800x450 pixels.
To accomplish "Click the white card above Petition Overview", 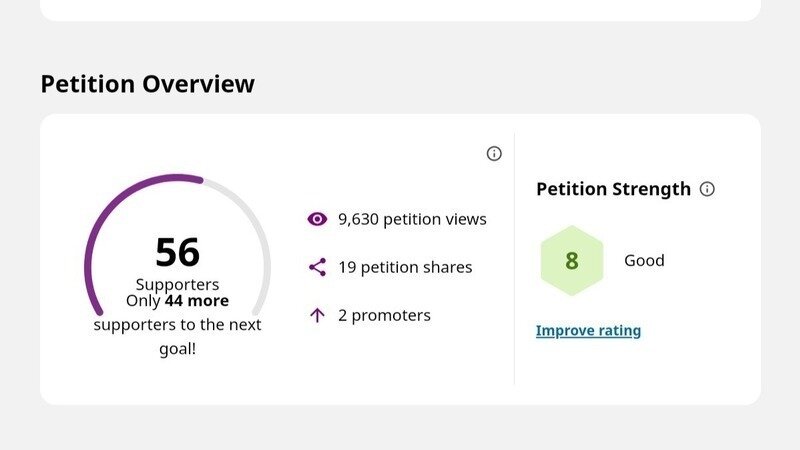I will tap(400, 10).
